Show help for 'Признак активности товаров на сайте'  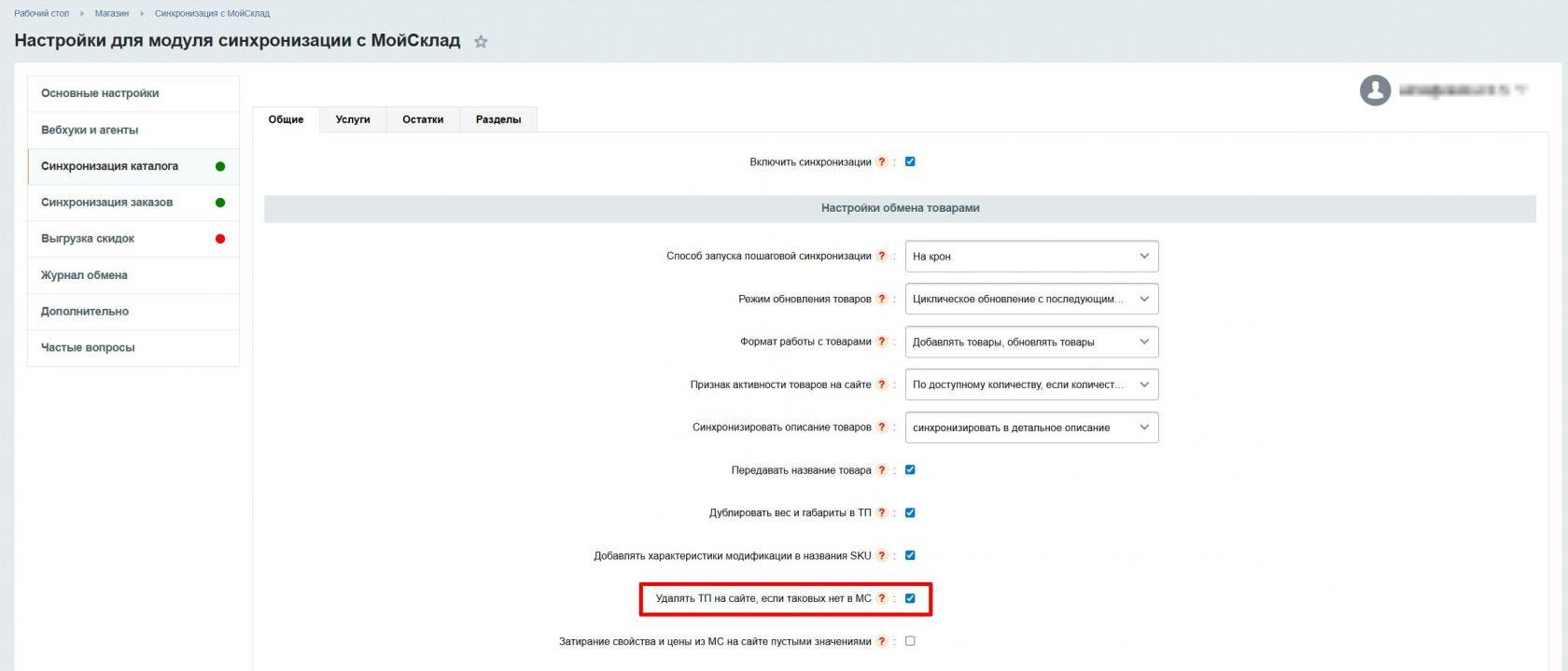(882, 385)
